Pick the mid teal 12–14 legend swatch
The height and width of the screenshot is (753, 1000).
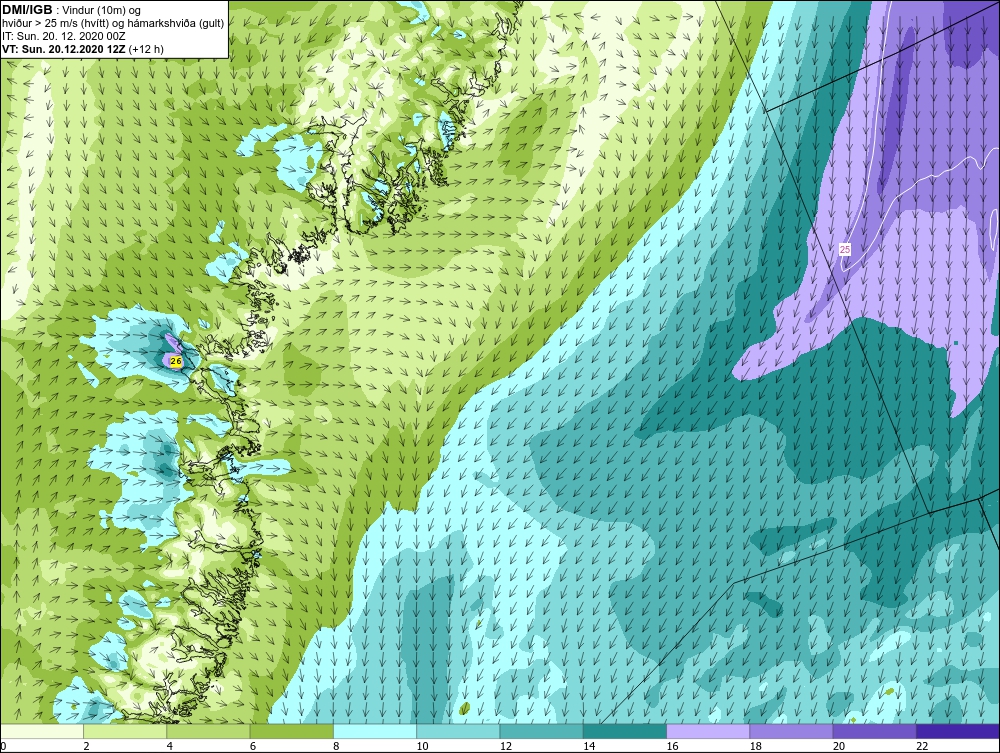pyautogui.click(x=541, y=731)
